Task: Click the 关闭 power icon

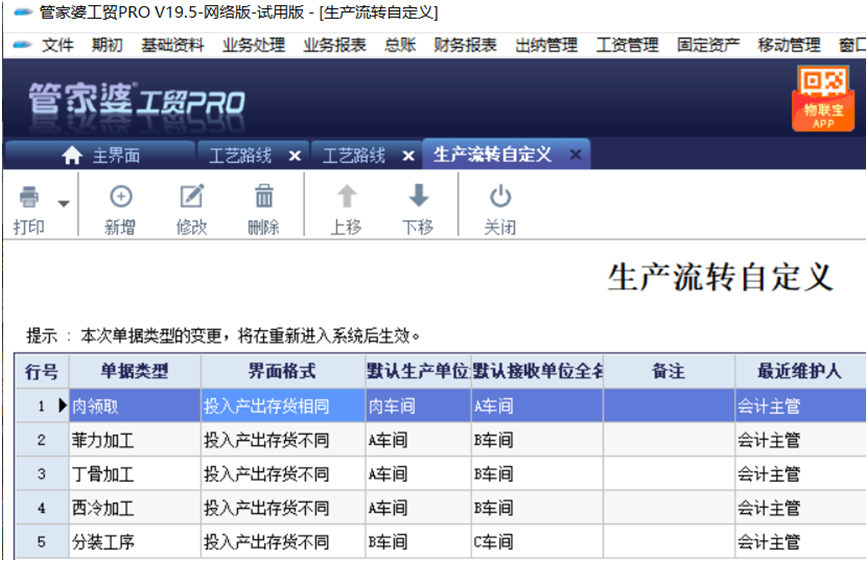Action: pyautogui.click(x=500, y=196)
